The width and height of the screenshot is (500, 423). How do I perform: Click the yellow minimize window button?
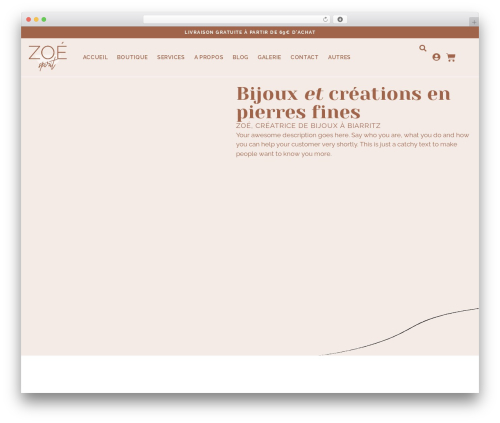(36, 20)
